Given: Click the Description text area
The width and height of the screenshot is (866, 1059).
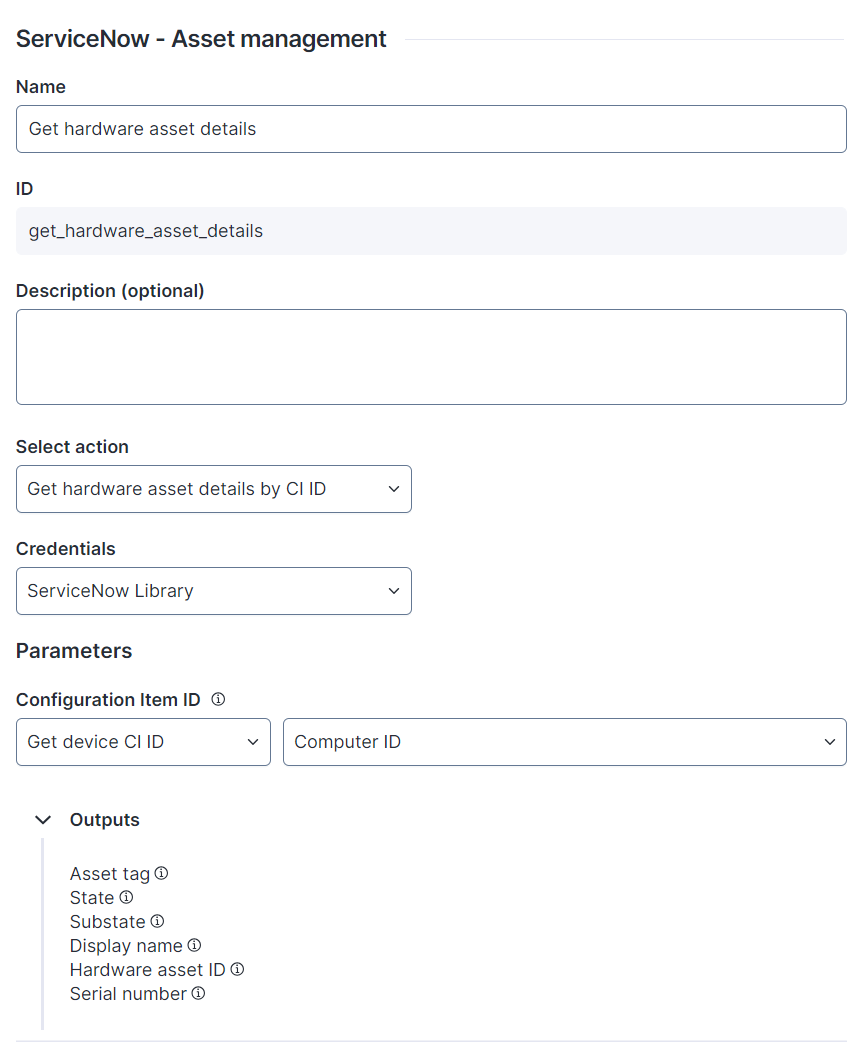Looking at the screenshot, I should (x=431, y=357).
